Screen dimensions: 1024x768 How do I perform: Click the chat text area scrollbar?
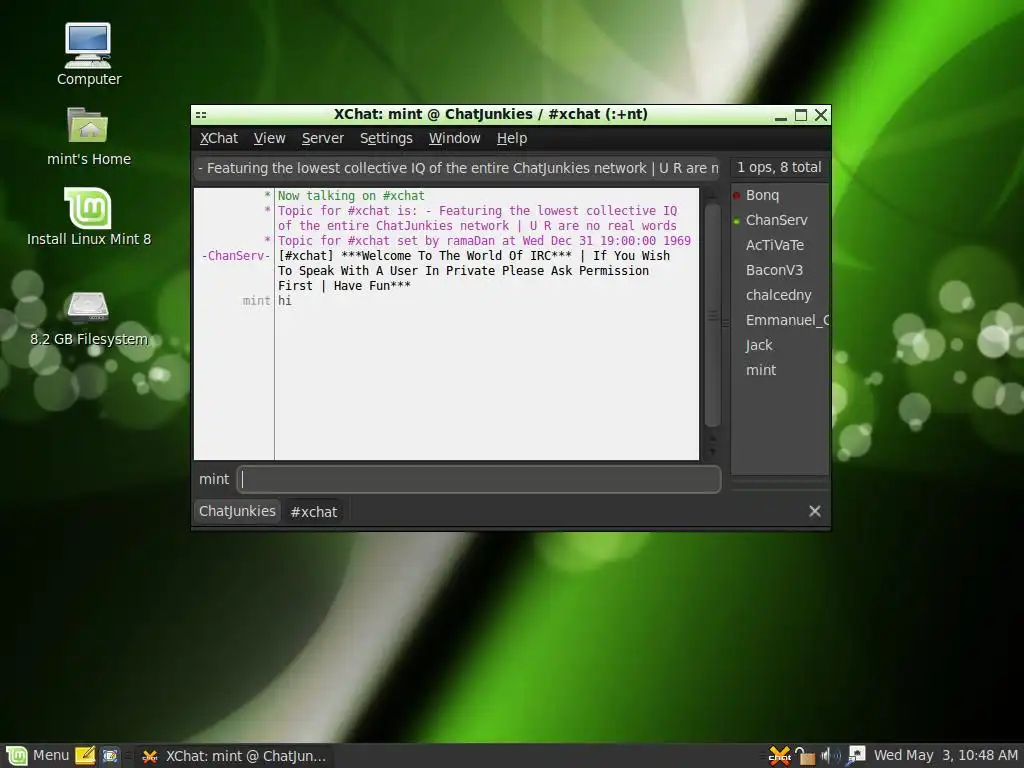click(712, 315)
